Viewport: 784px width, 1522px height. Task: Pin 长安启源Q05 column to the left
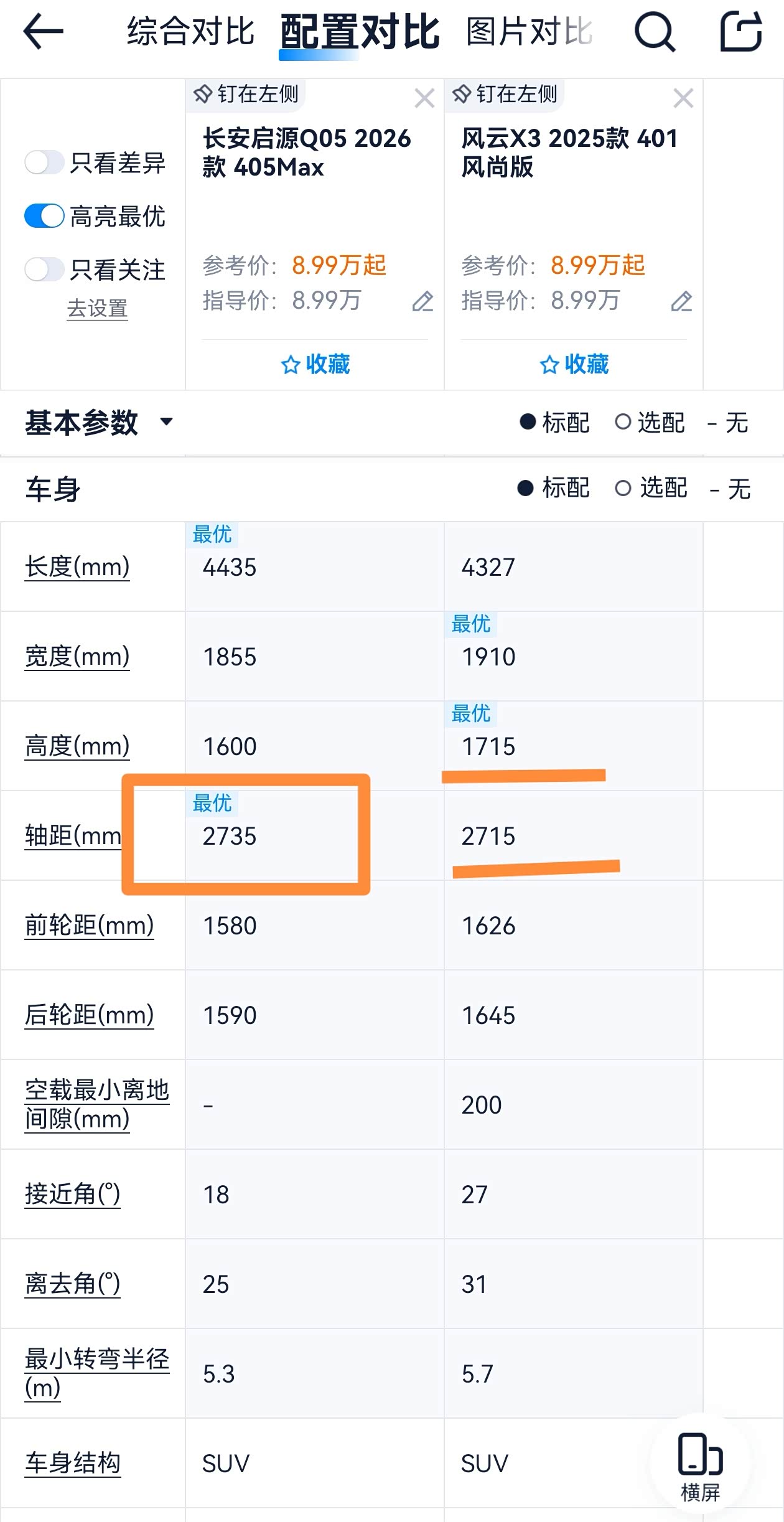(x=246, y=95)
